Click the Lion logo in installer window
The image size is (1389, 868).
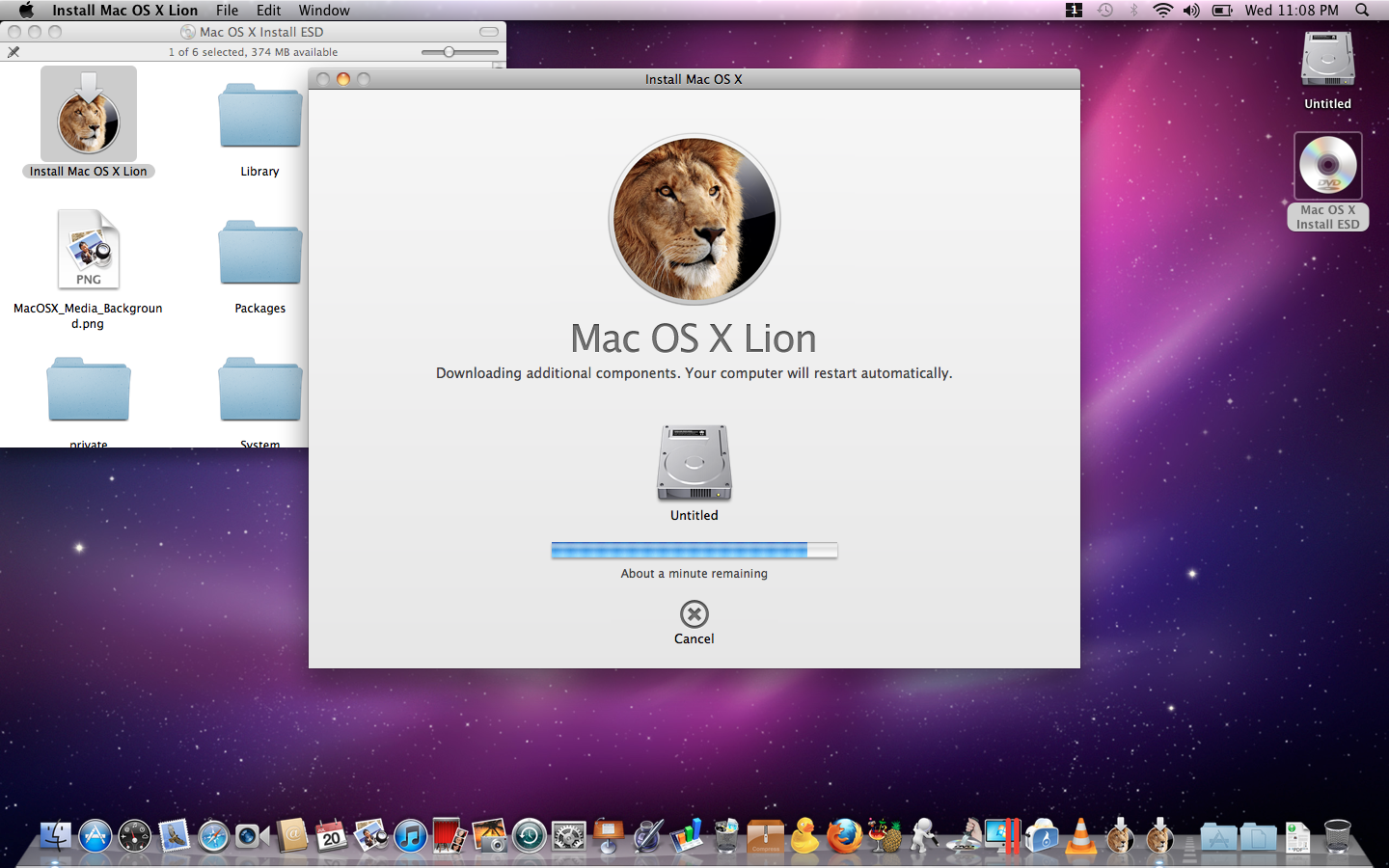click(x=694, y=219)
